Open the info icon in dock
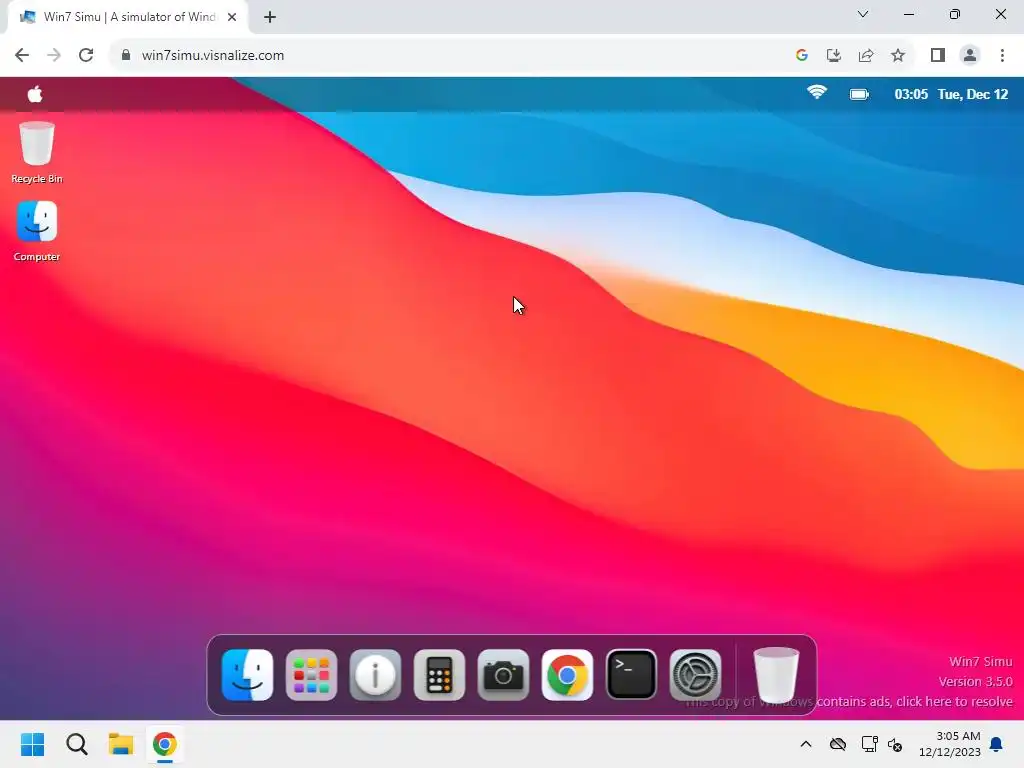Image resolution: width=1024 pixels, height=768 pixels. tap(375, 675)
